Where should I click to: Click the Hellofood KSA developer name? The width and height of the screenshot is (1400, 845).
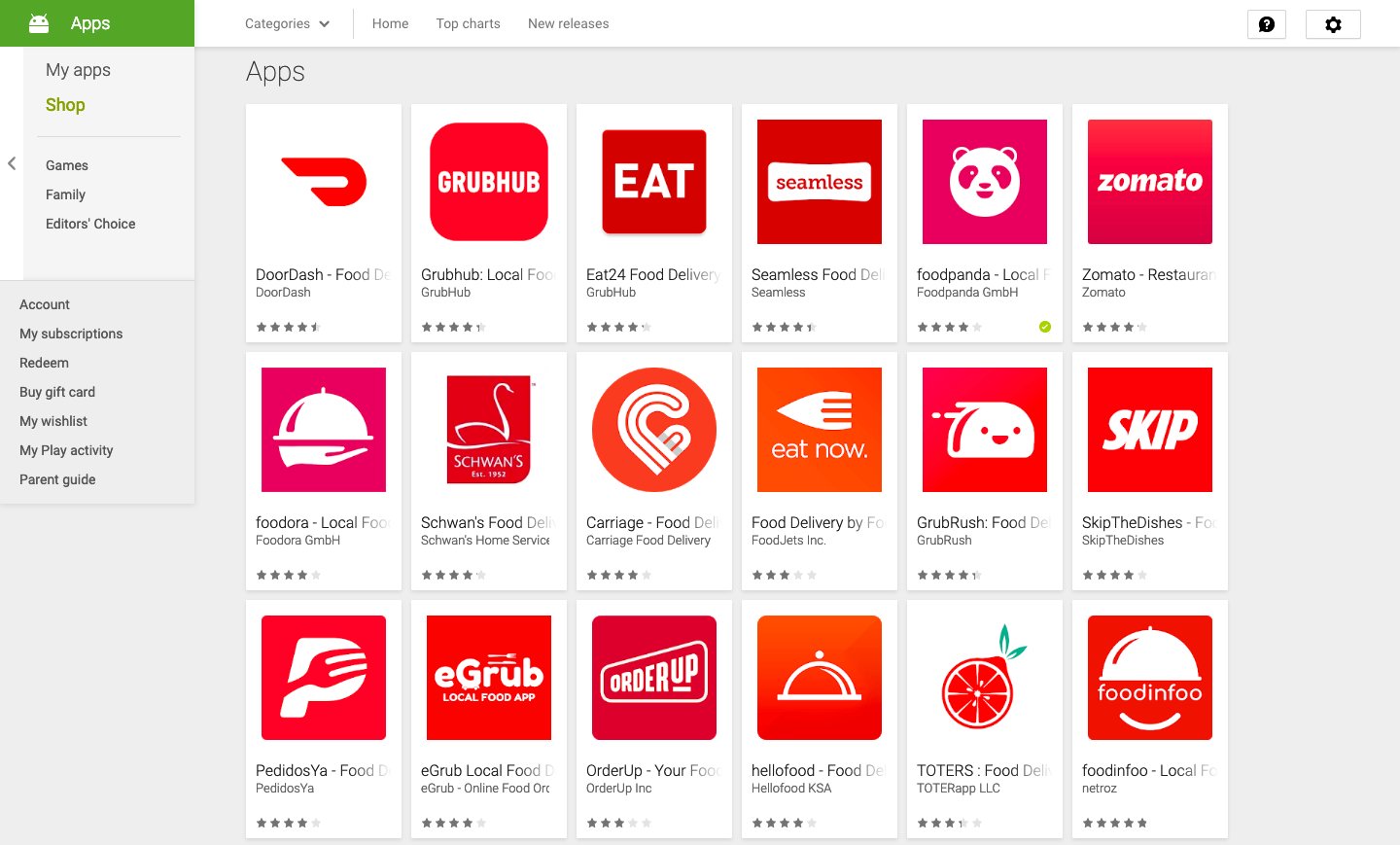point(791,789)
